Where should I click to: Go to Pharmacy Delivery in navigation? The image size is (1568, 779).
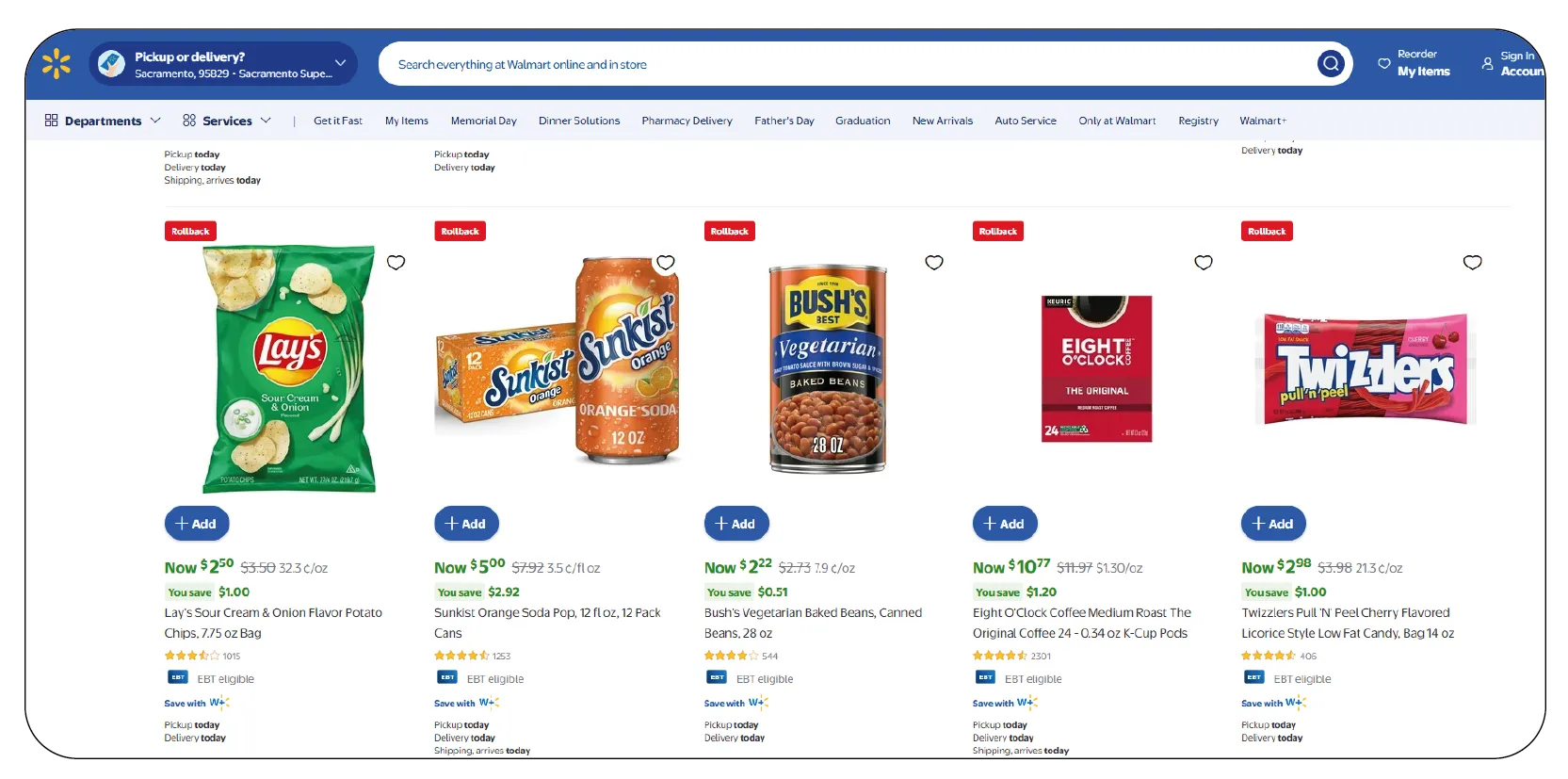point(687,121)
